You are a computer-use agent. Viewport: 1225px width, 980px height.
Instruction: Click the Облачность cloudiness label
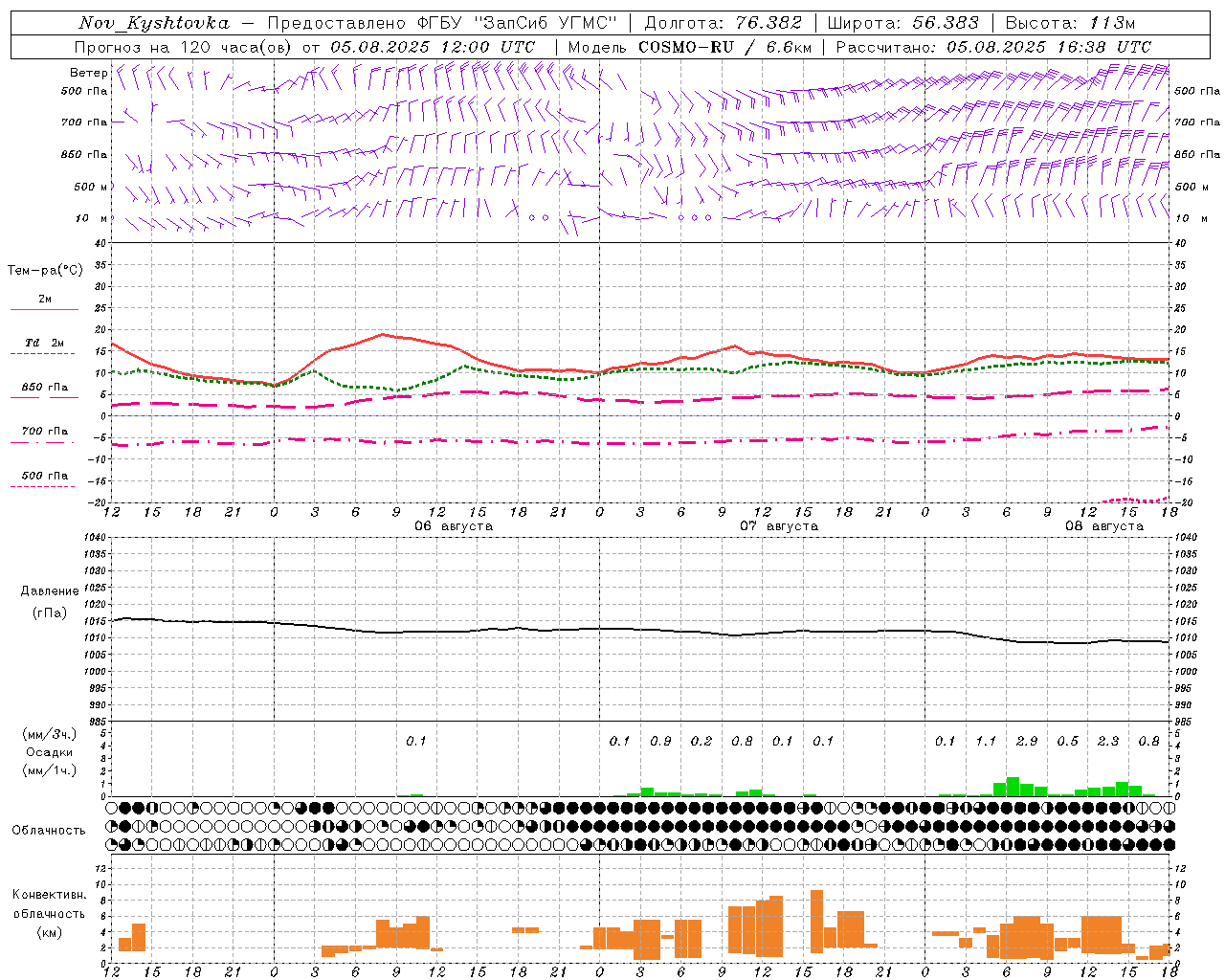[49, 831]
